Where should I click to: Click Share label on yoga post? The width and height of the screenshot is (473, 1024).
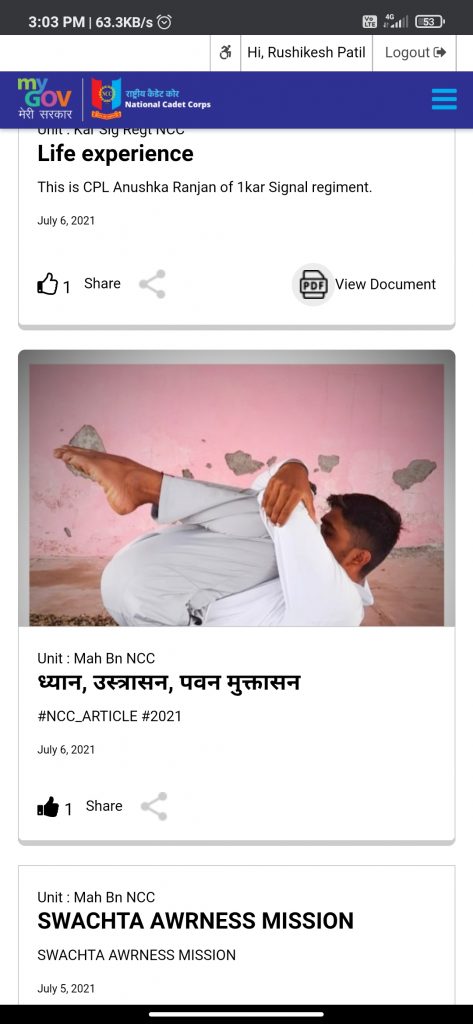104,806
